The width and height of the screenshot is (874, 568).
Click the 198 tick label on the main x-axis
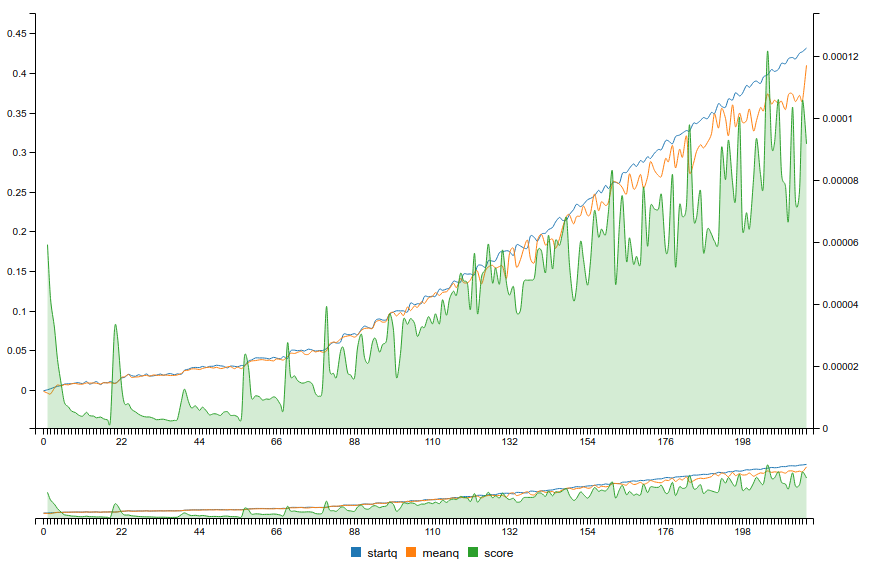[743, 442]
